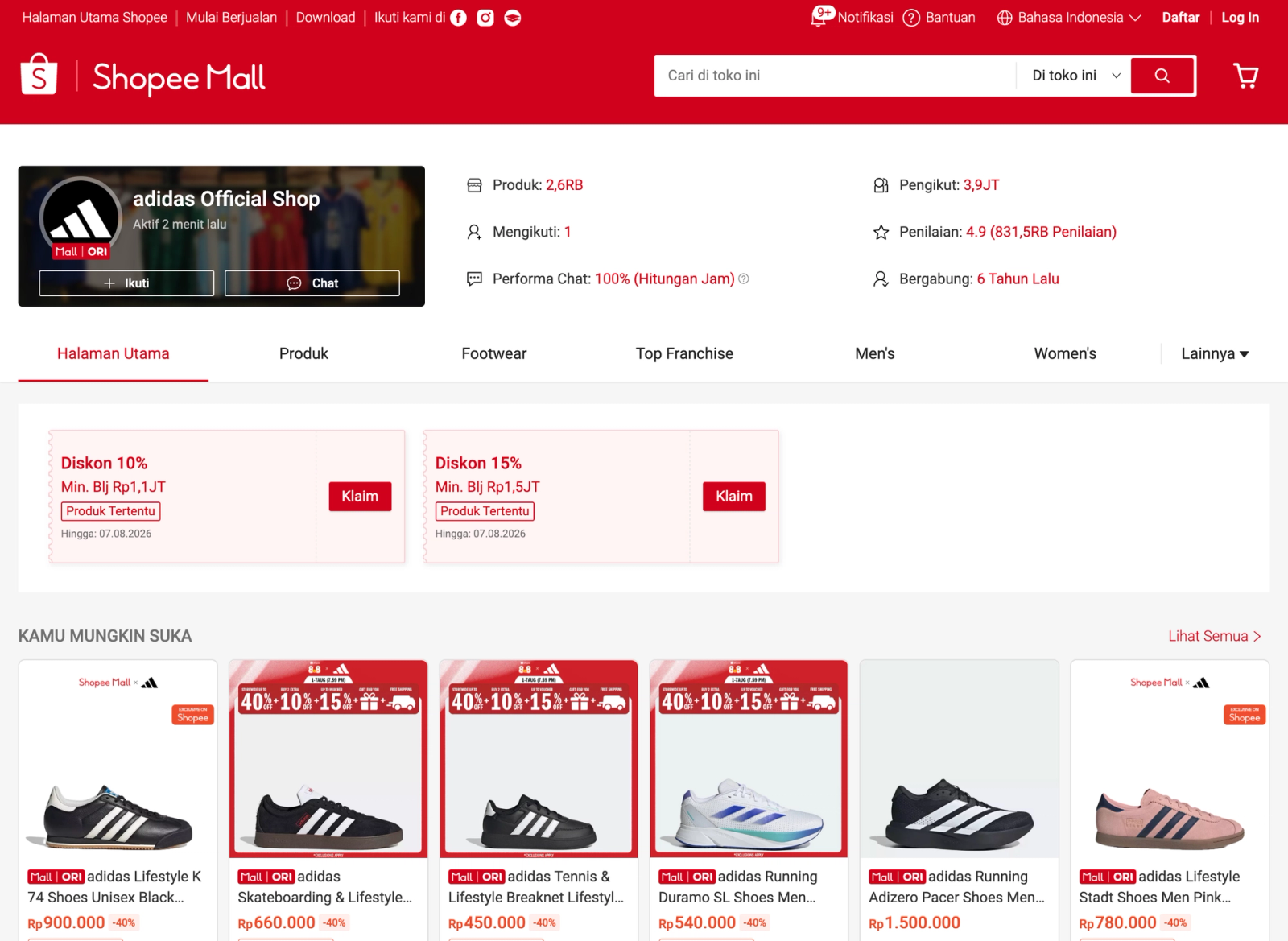Click the Performa Chat help question icon
1288x941 pixels.
[744, 279]
